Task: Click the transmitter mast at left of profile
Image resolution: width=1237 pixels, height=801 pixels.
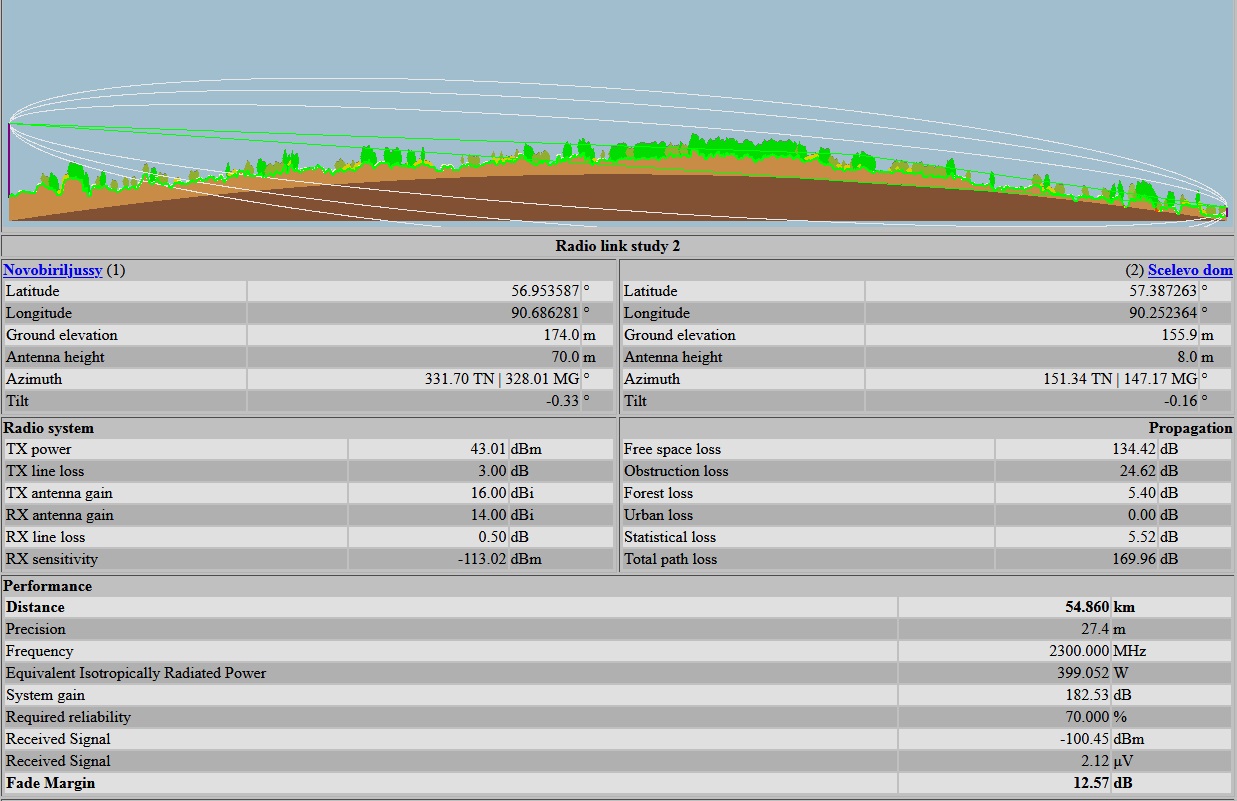Action: 9,160
